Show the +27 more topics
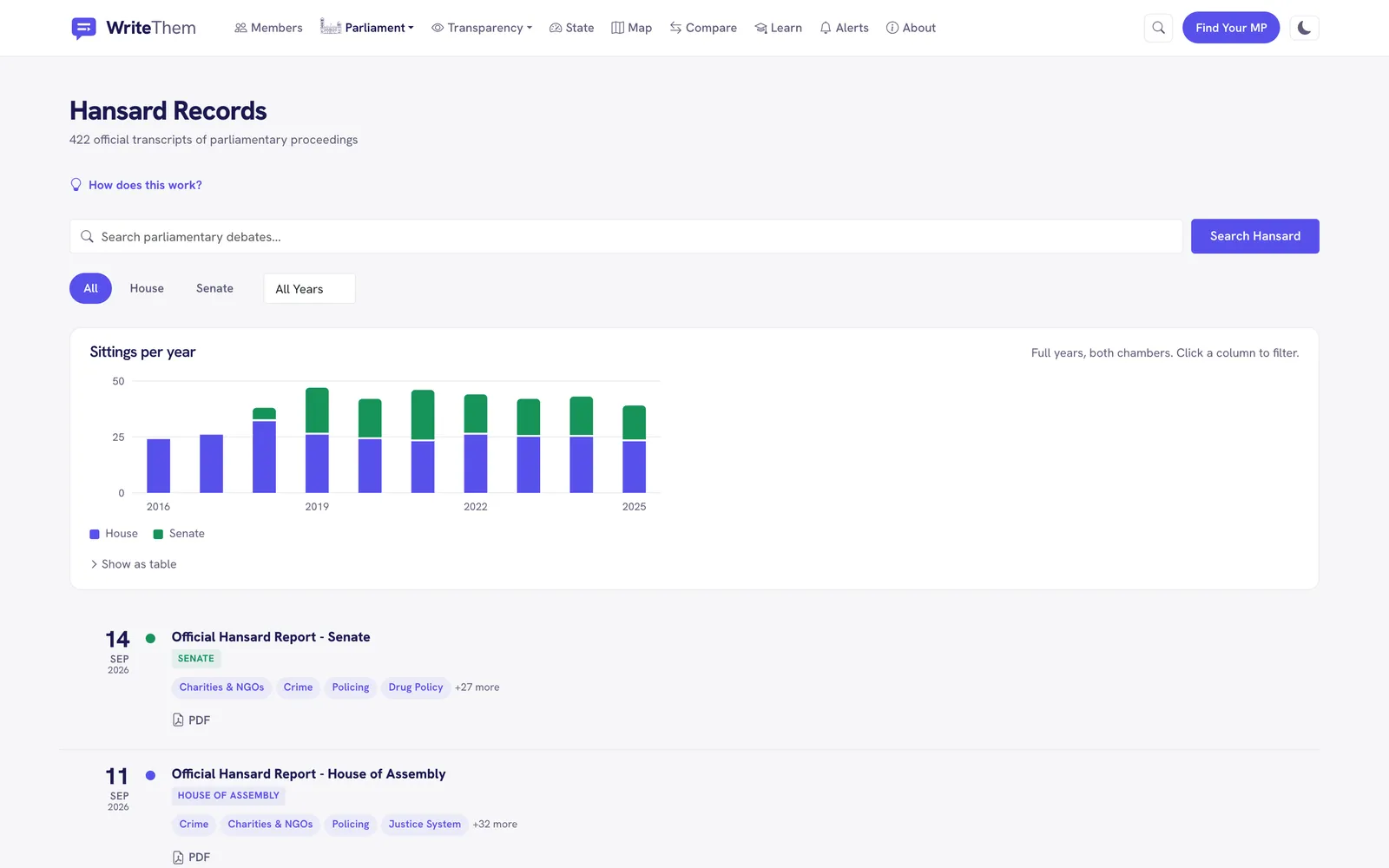This screenshot has height=868, width=1389. tap(477, 687)
